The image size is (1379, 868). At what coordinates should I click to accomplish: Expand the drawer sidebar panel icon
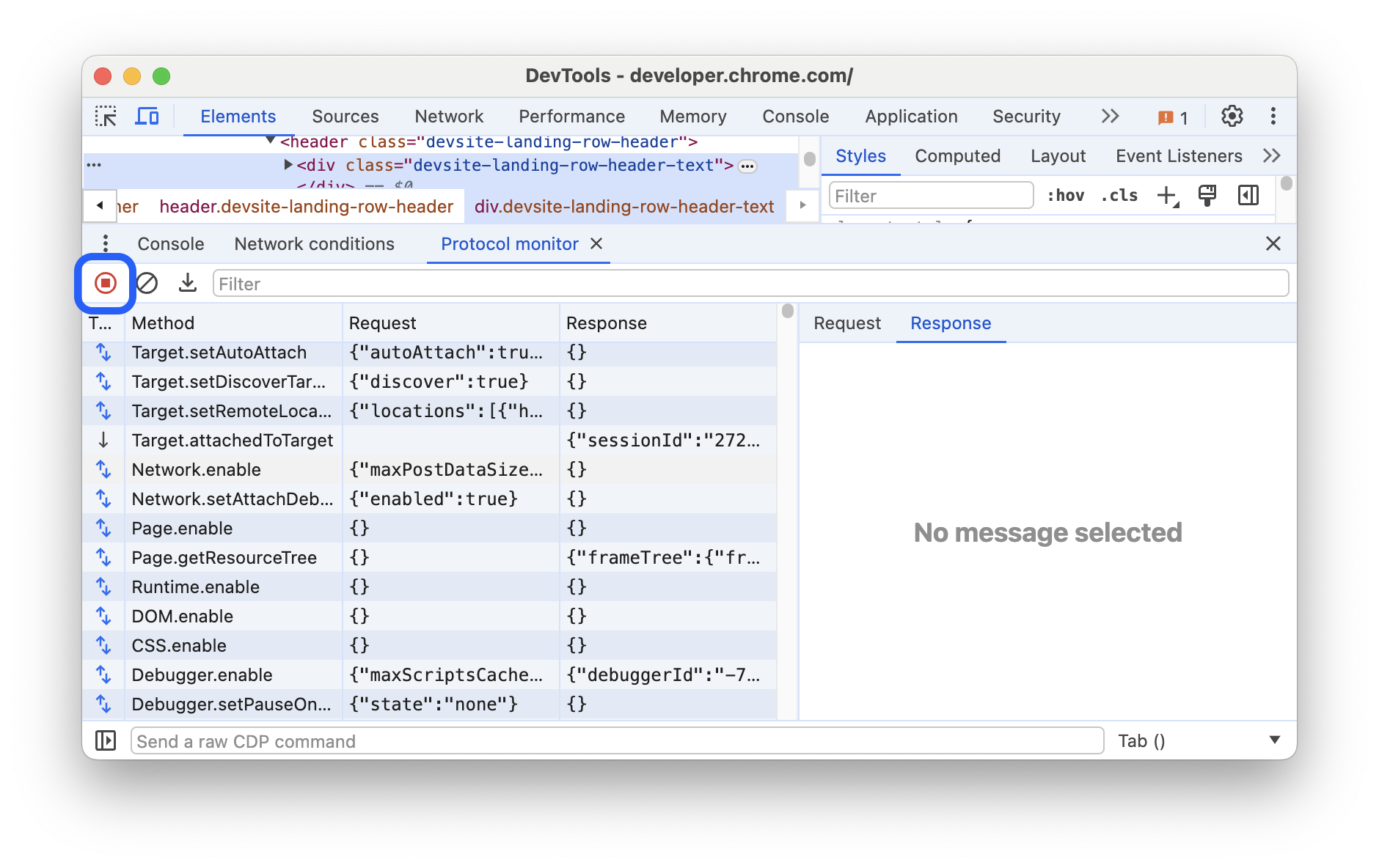tap(106, 740)
